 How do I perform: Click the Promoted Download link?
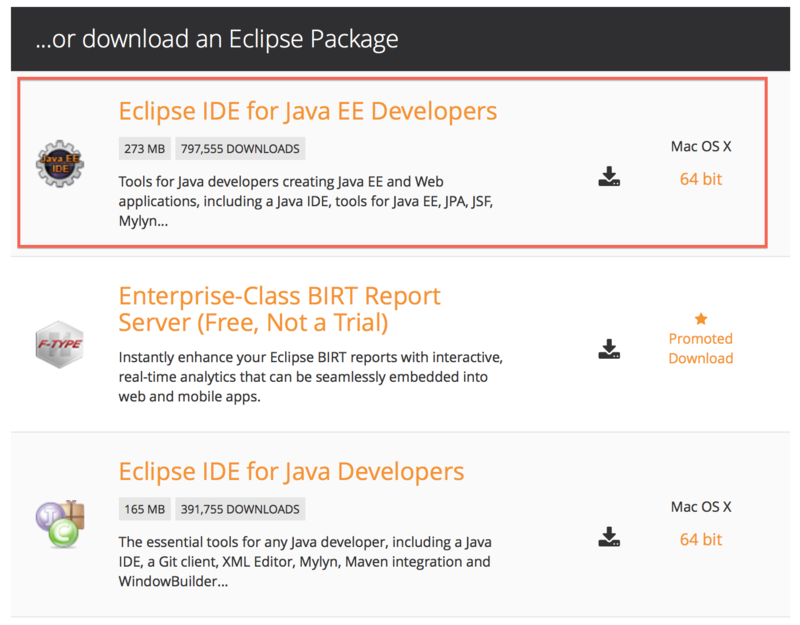tap(700, 348)
